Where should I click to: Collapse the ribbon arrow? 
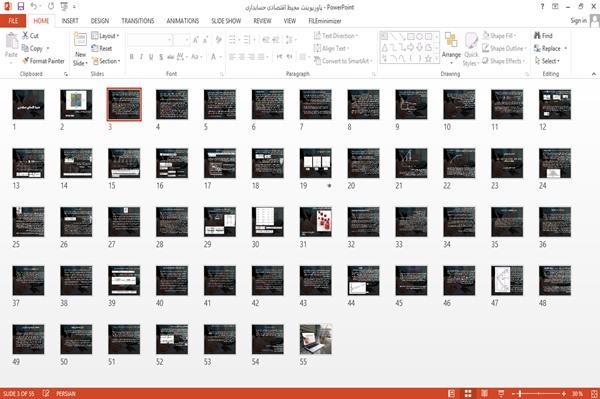(593, 74)
